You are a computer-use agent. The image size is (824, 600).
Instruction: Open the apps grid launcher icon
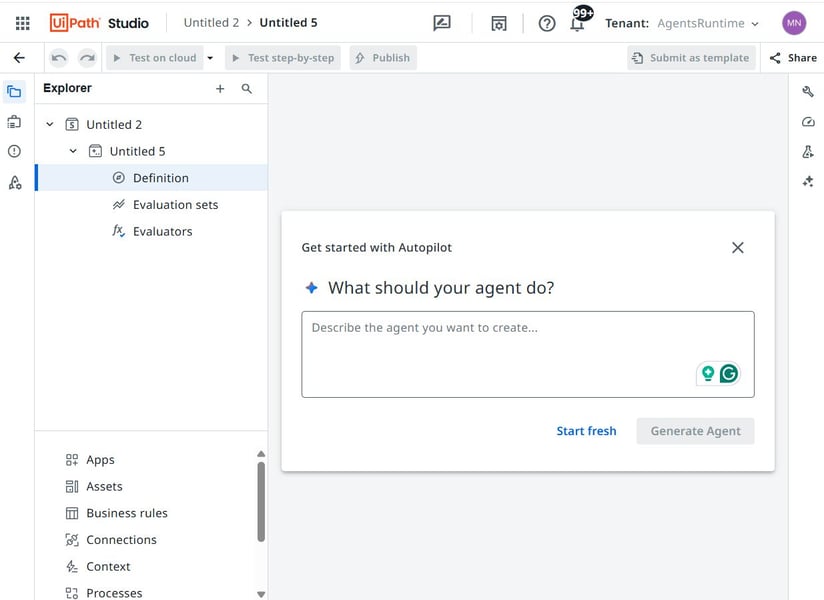click(23, 23)
